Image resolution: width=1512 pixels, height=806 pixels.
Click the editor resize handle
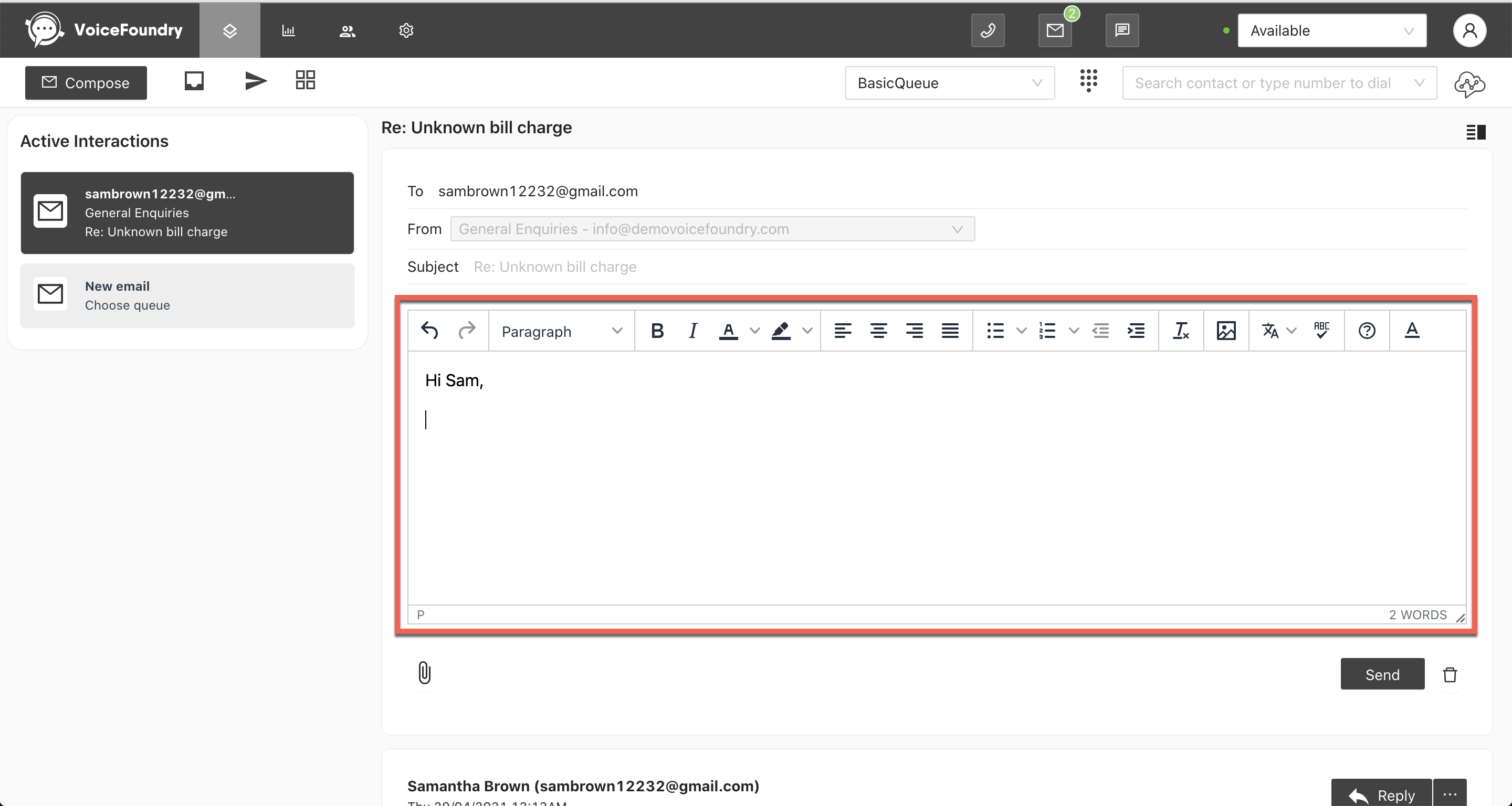pyautogui.click(x=1461, y=618)
